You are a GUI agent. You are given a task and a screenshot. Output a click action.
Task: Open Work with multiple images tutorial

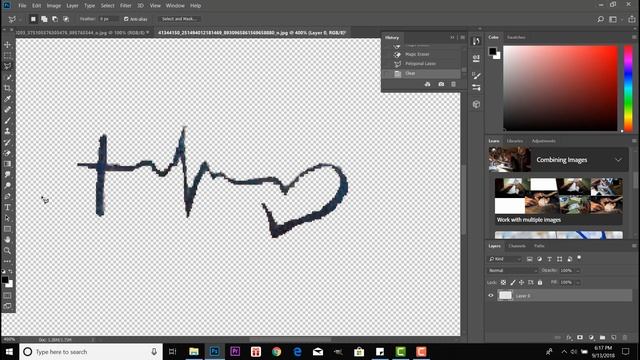(x=558, y=201)
